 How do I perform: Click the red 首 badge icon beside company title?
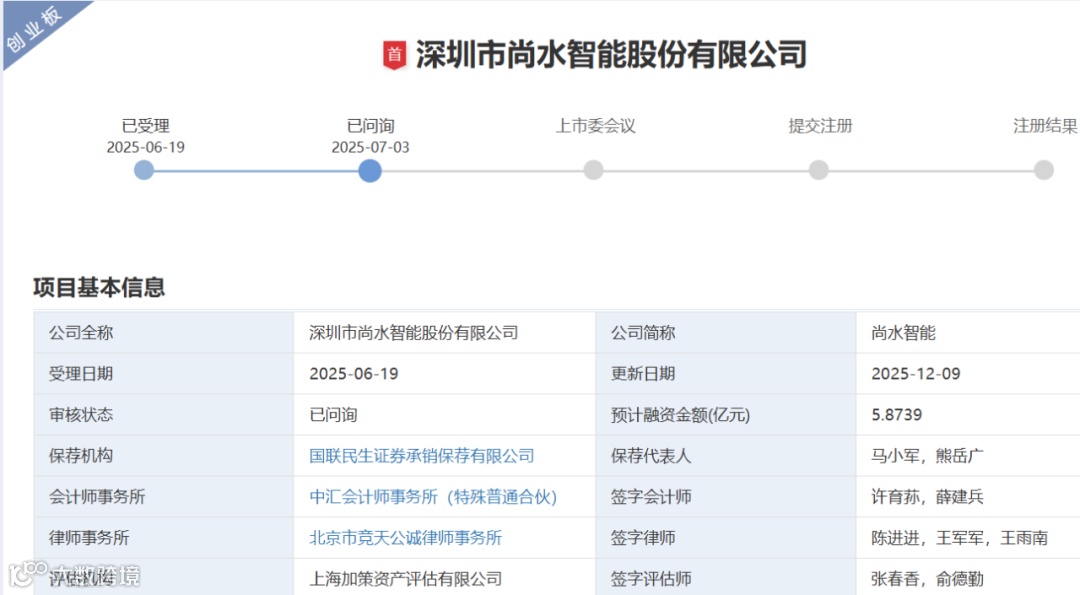click(394, 55)
